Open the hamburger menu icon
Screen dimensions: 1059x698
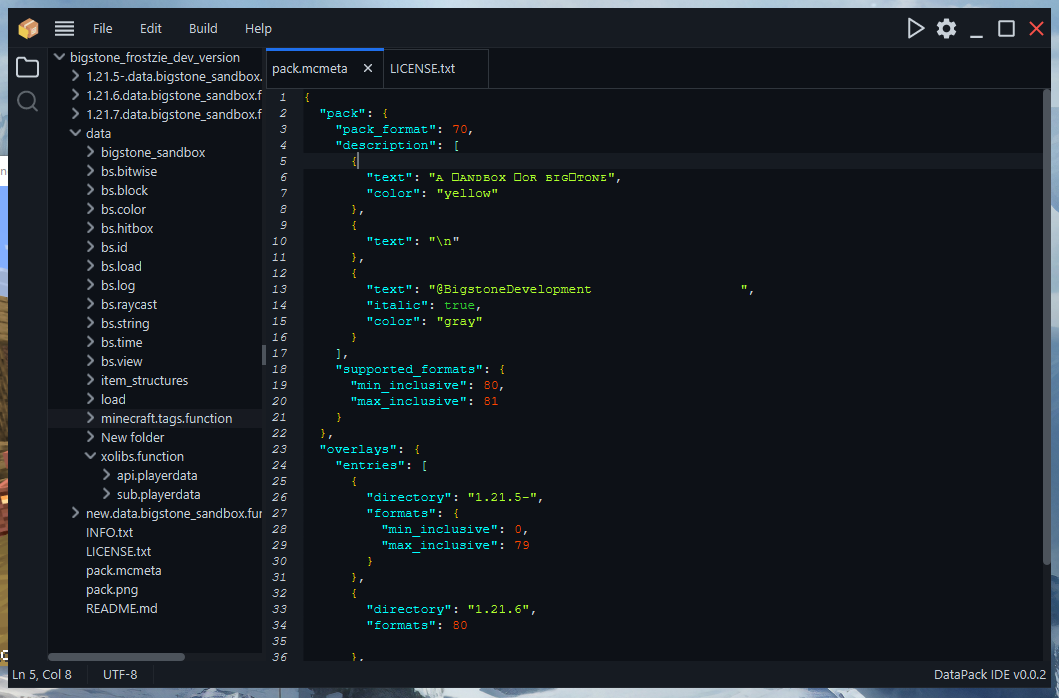coord(65,28)
